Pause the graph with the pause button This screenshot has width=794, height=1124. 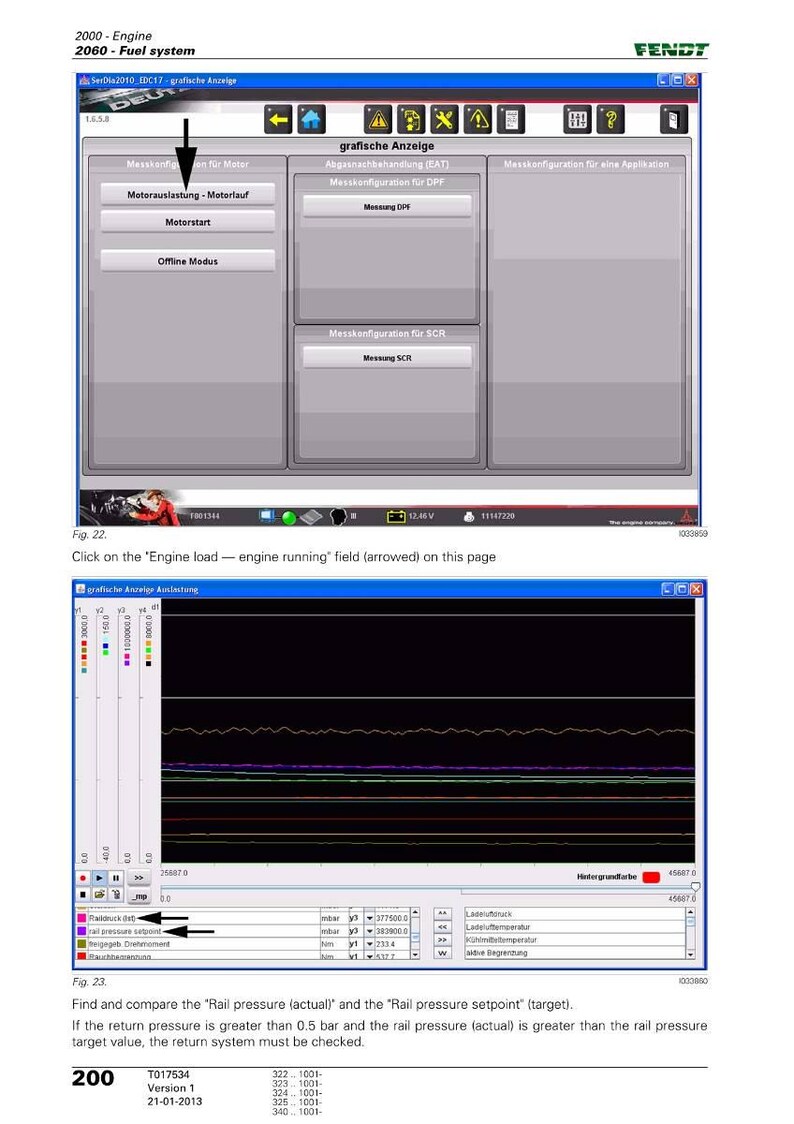(x=115, y=877)
